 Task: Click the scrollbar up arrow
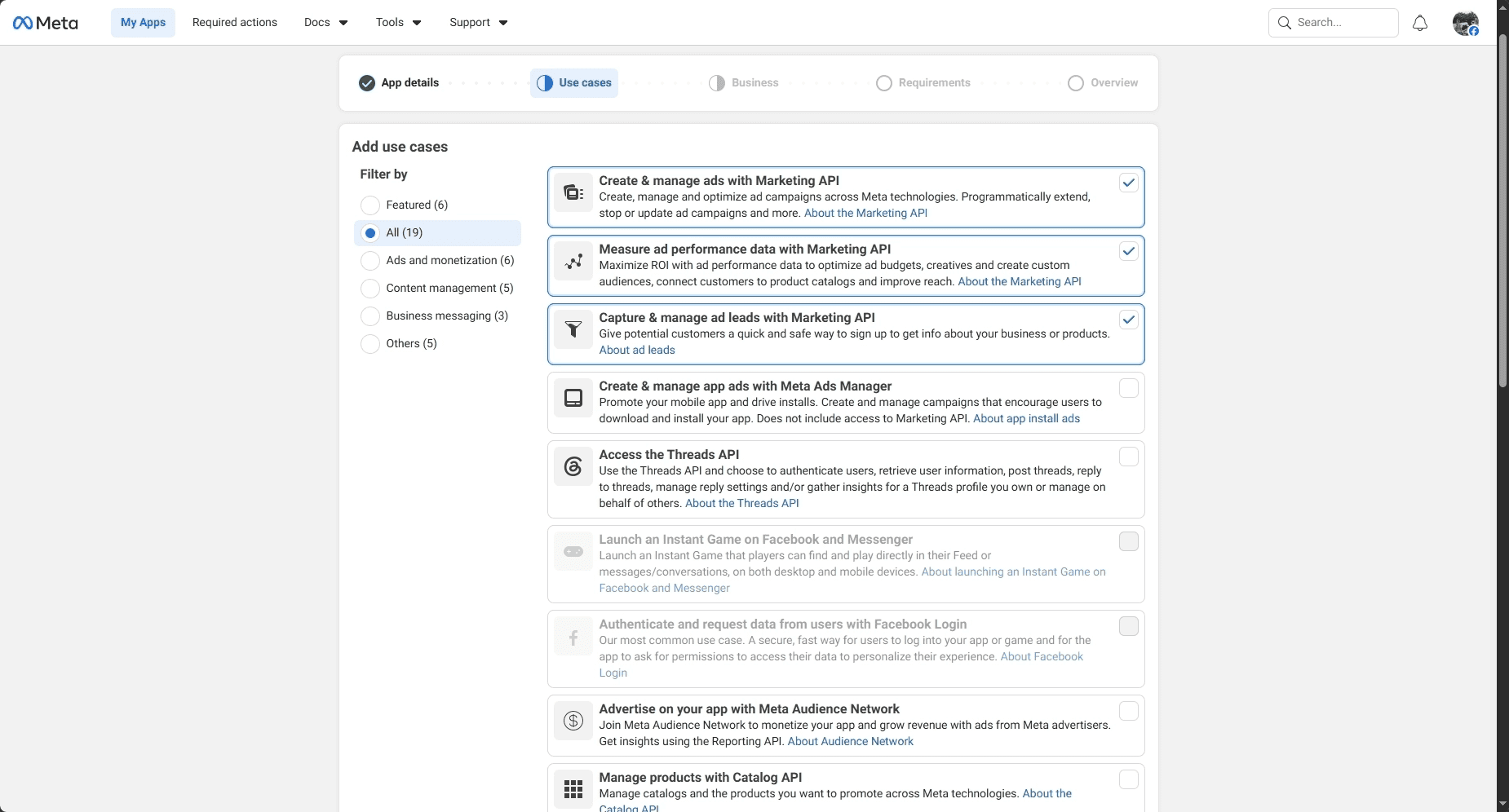(x=1502, y=7)
